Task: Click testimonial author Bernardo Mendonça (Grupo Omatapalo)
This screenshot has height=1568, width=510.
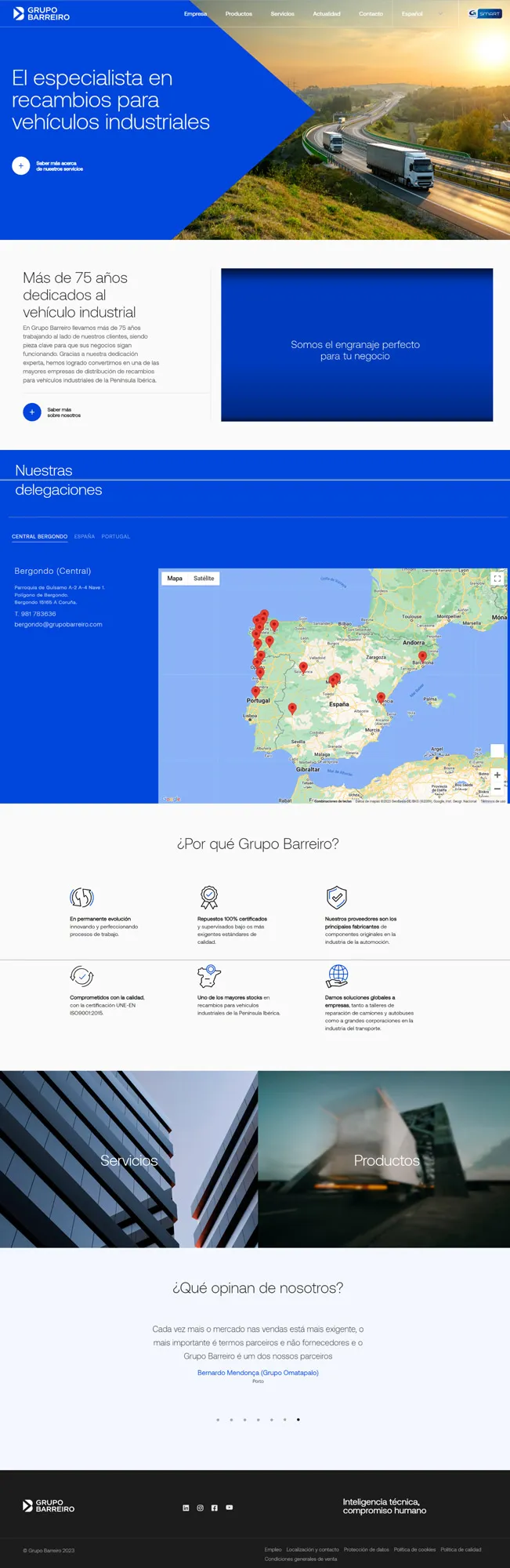Action: (258, 1373)
